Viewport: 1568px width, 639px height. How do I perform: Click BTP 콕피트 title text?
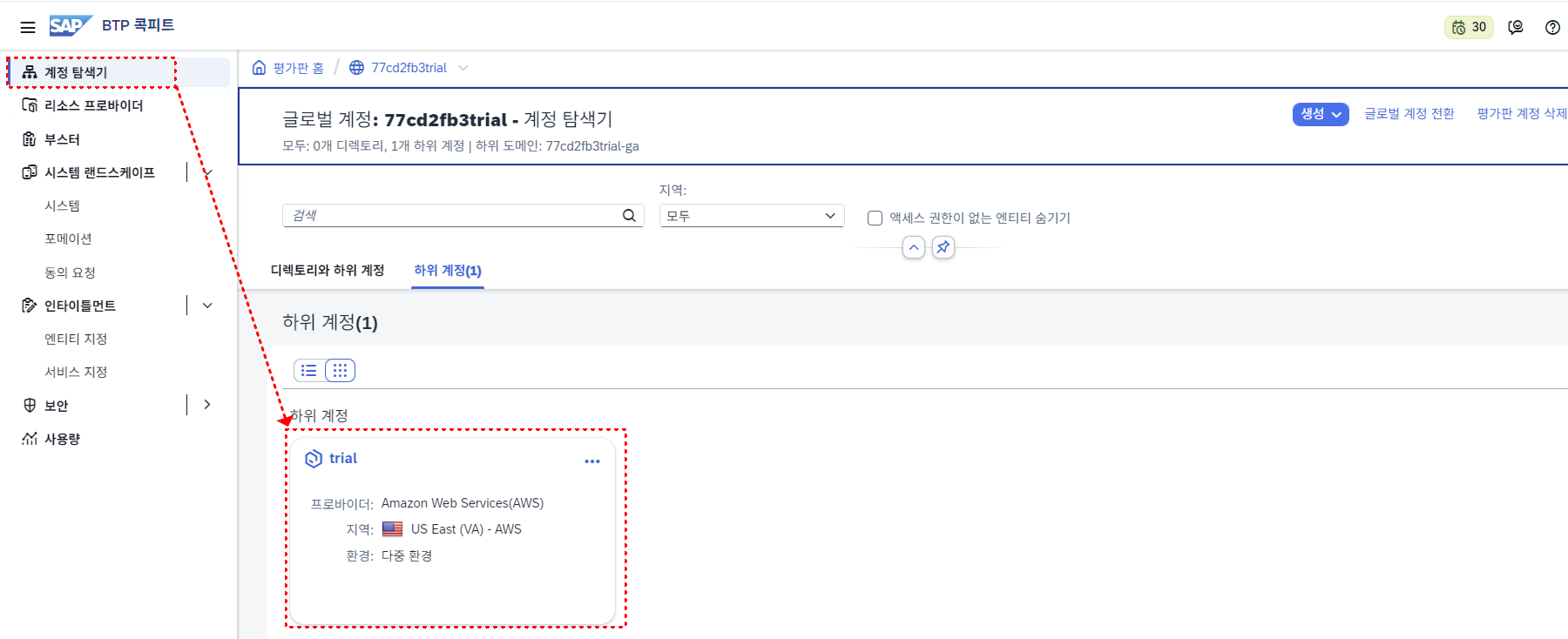(x=138, y=25)
